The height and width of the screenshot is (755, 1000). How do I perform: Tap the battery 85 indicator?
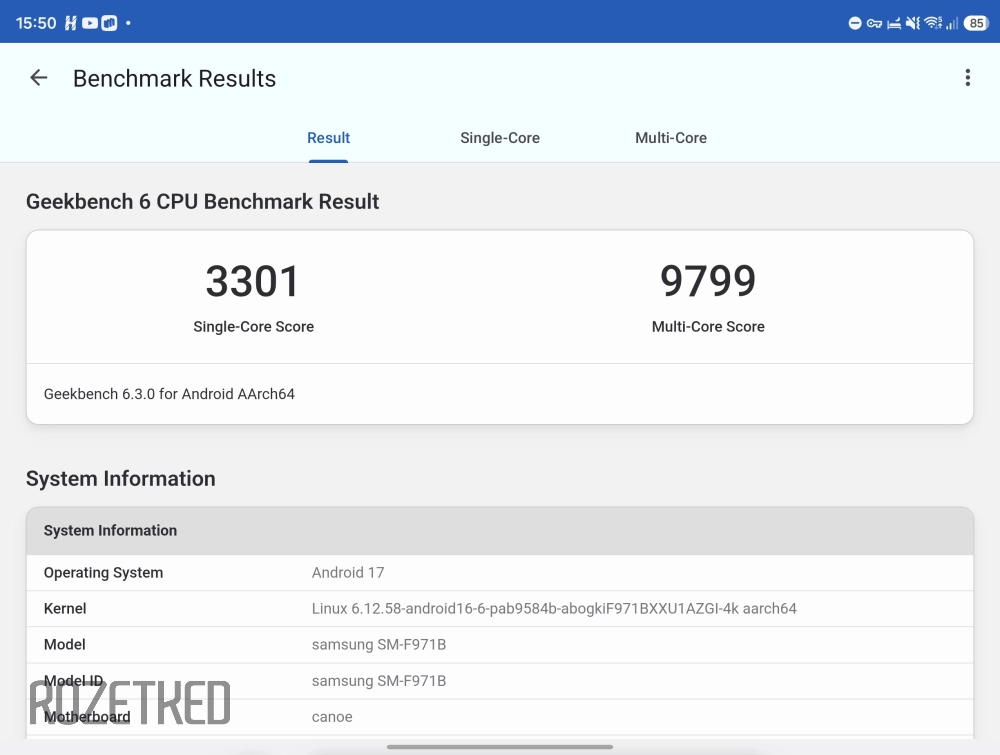[976, 24]
